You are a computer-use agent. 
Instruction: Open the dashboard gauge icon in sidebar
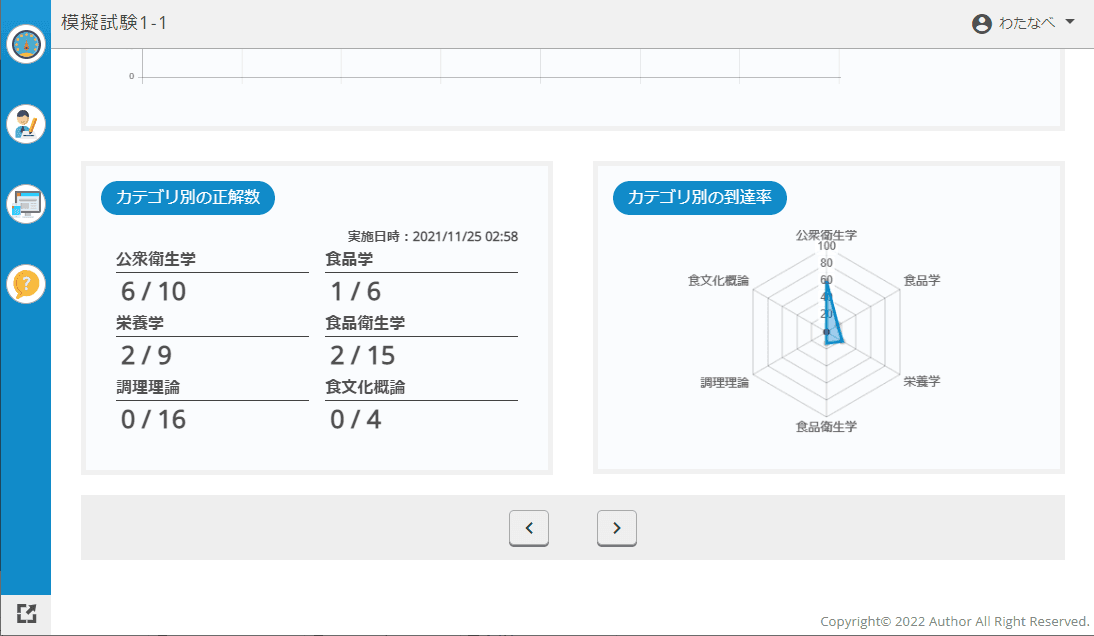[x=26, y=44]
